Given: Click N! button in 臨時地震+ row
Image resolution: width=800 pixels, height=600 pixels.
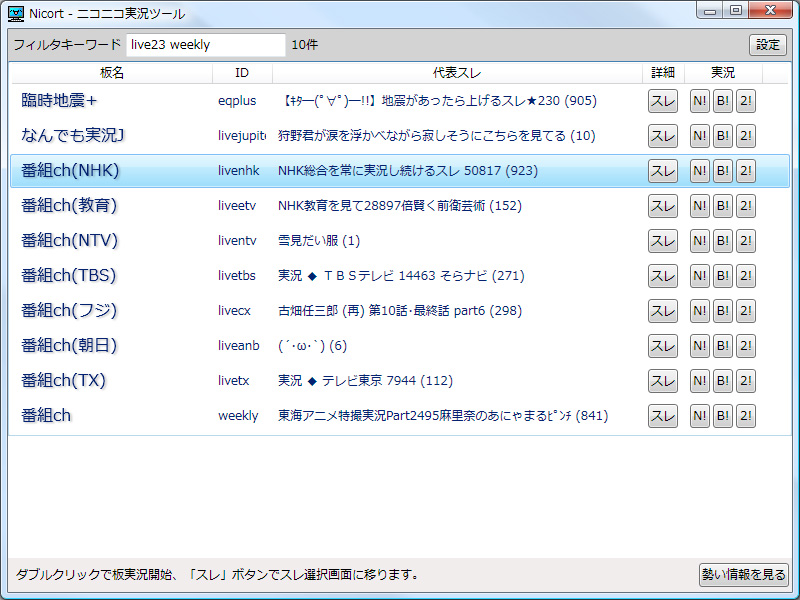Looking at the screenshot, I should (700, 101).
